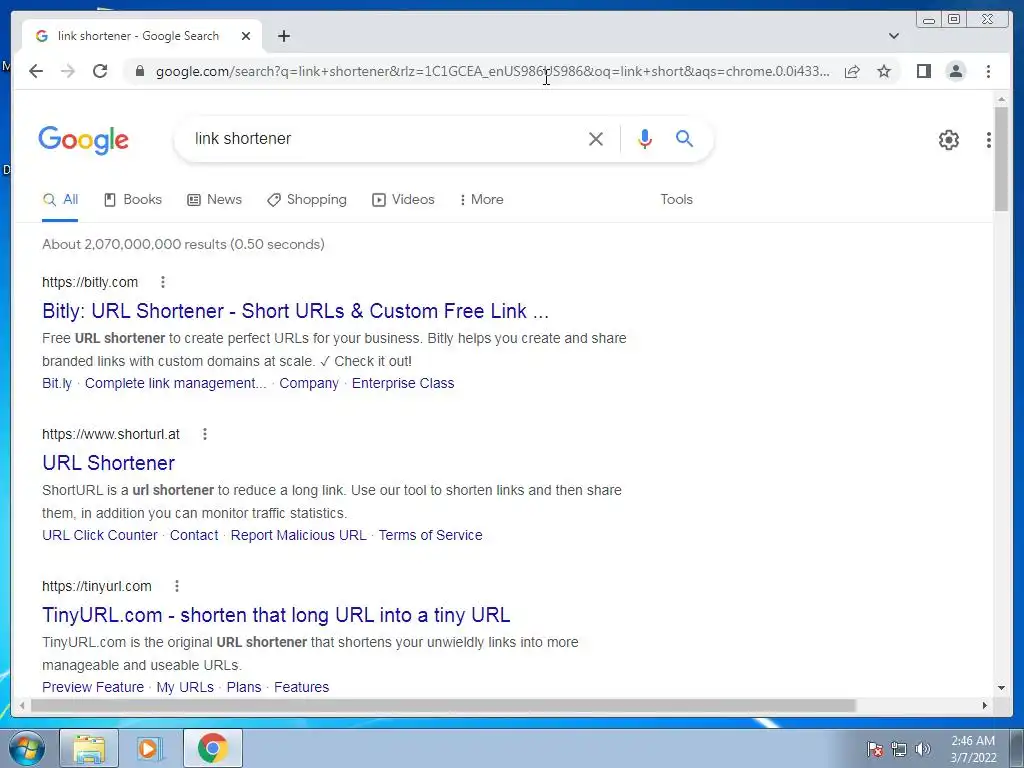Expand the More search categories menu
Screen dimensions: 1024x768
pyautogui.click(x=481, y=200)
